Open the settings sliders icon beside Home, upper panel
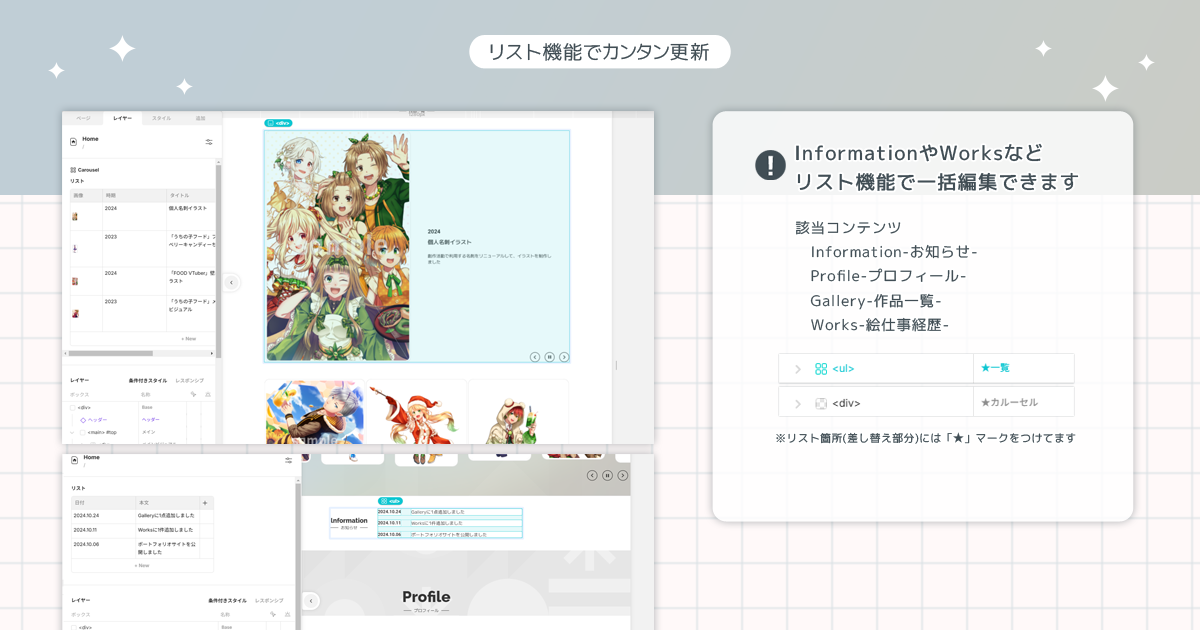Image resolution: width=1200 pixels, height=630 pixels. (209, 142)
